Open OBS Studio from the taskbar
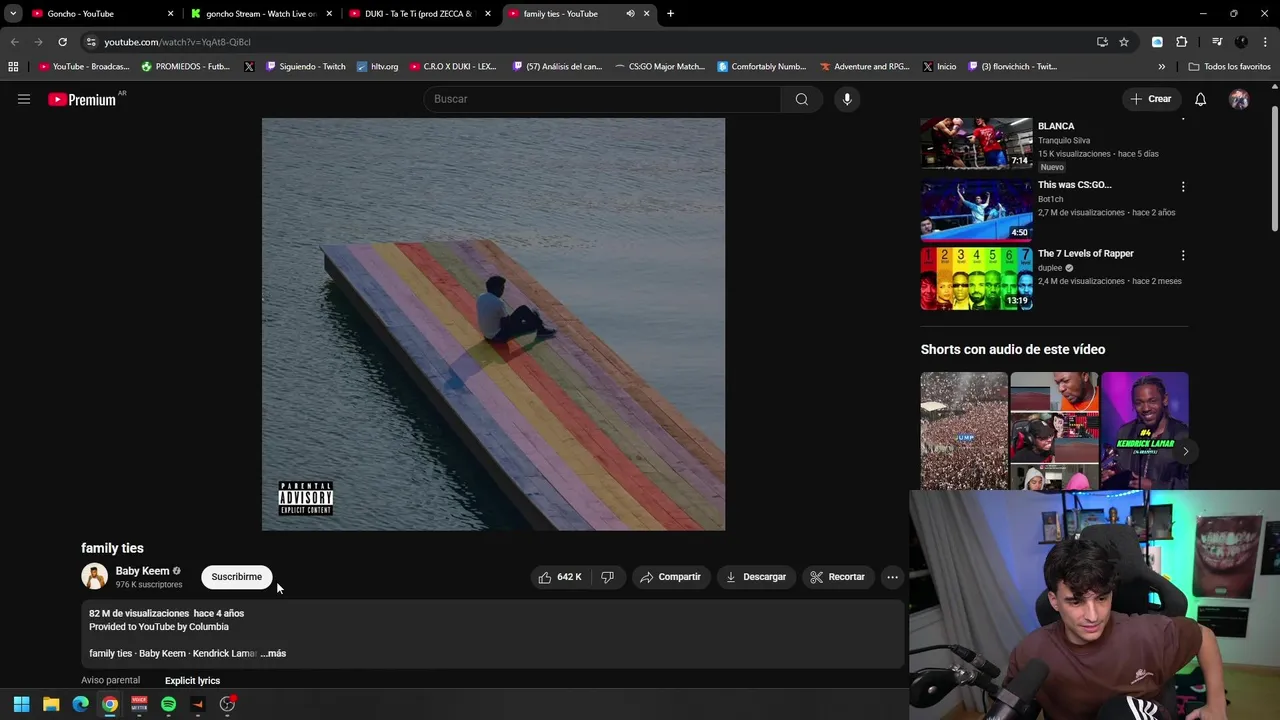1280x720 pixels. coord(227,704)
